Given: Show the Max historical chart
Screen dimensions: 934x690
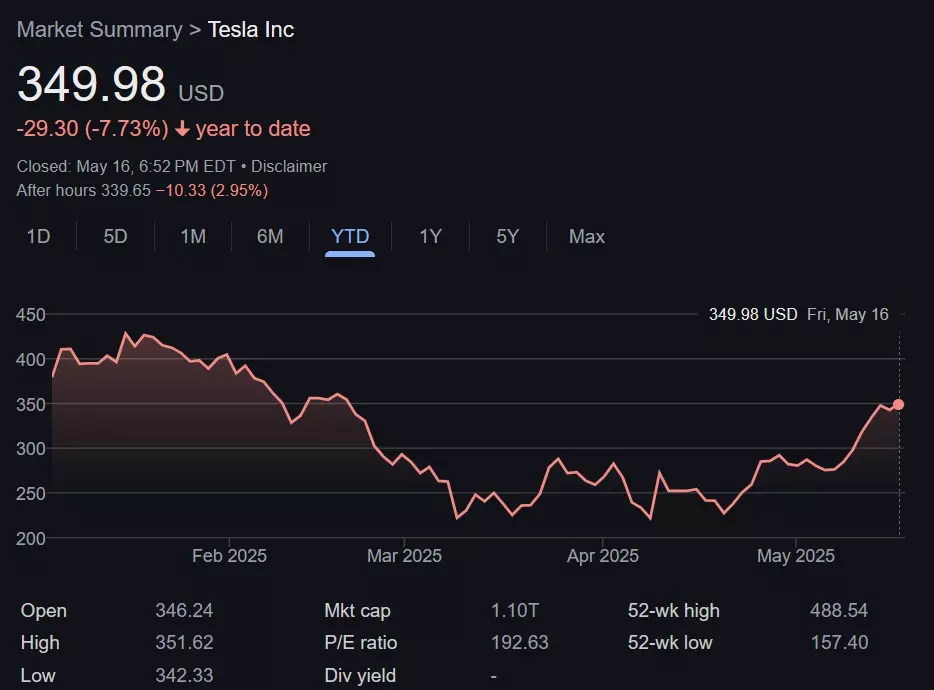Looking at the screenshot, I should [586, 237].
